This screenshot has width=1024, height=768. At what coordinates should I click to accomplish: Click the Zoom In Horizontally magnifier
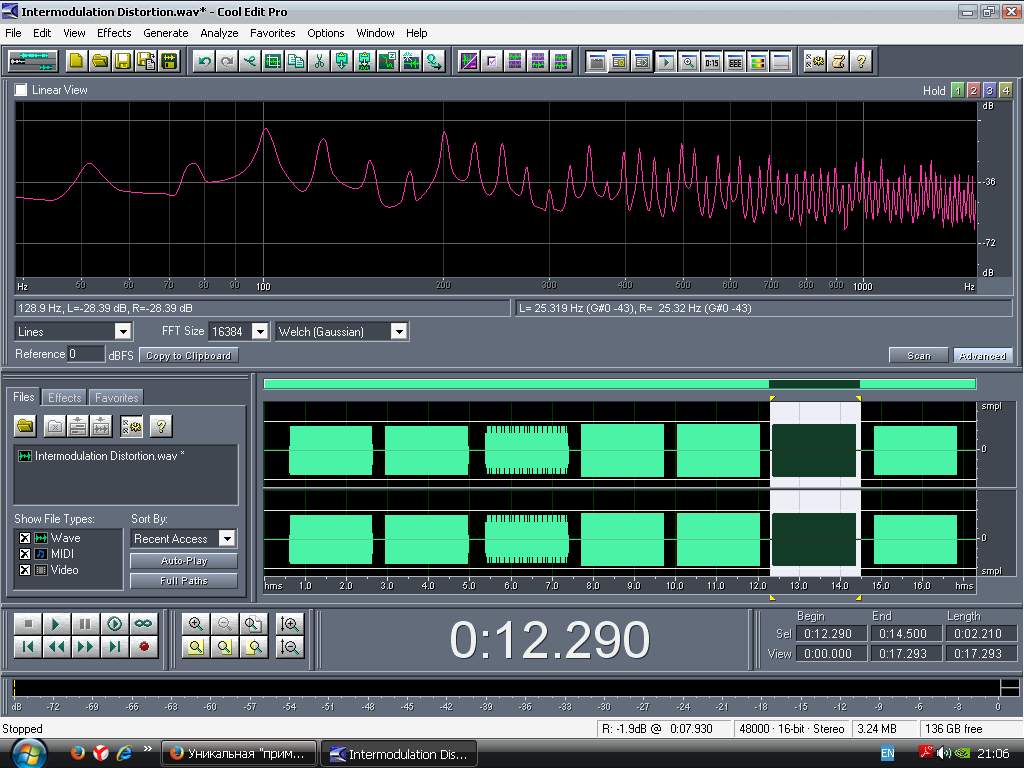pyautogui.click(x=196, y=623)
